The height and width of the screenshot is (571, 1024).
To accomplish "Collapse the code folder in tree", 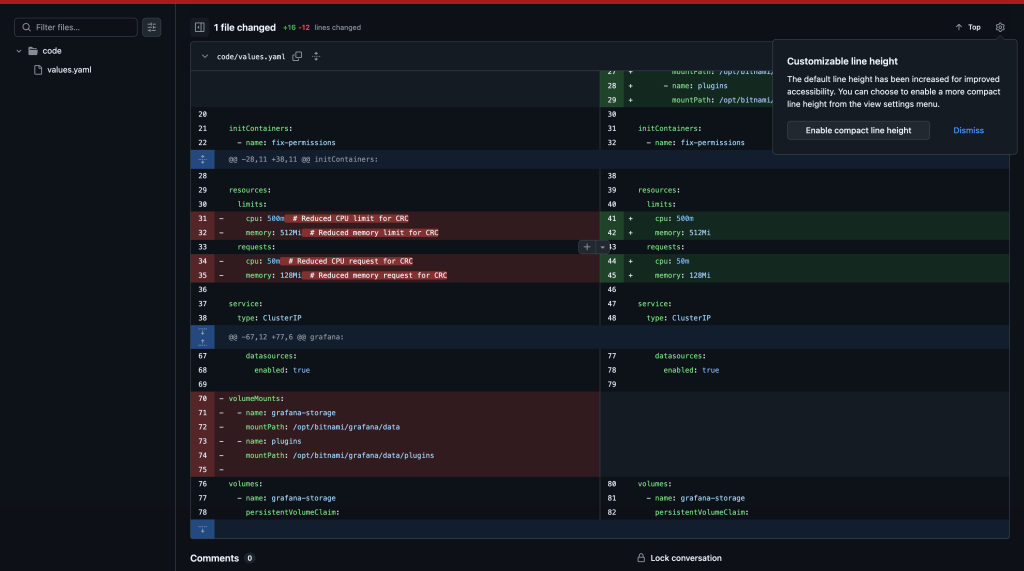I will [x=19, y=51].
